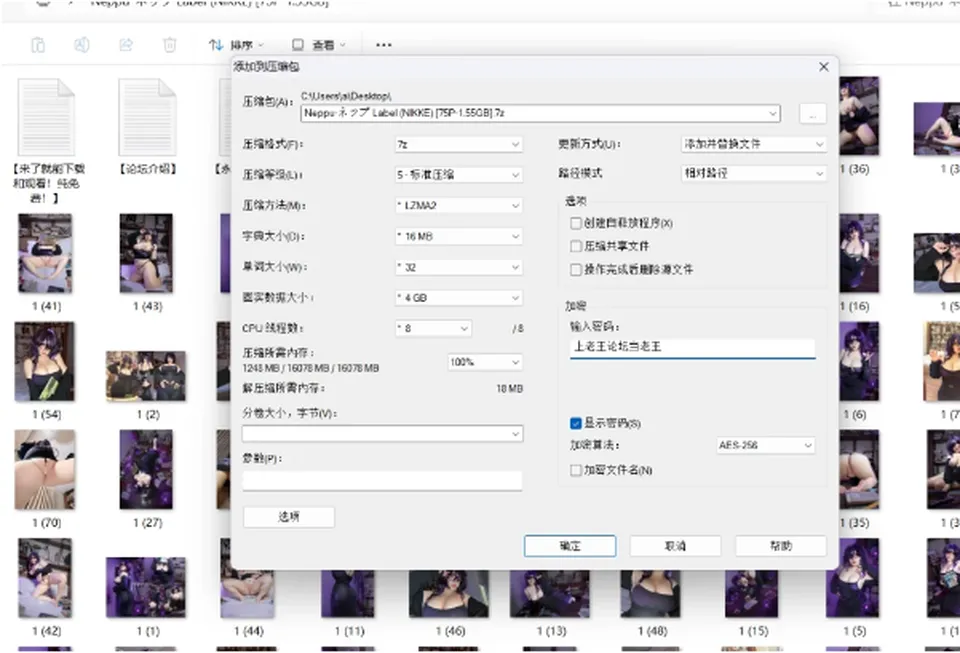This screenshot has width=960, height=653.
Task: Click the 参数 parameters input field
Action: pos(383,480)
